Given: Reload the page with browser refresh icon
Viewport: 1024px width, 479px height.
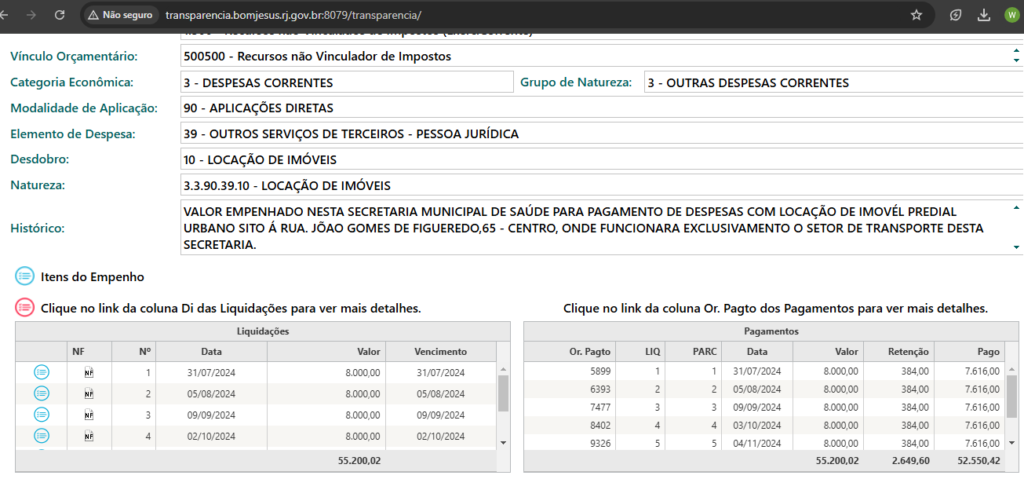Looking at the screenshot, I should tap(59, 14).
